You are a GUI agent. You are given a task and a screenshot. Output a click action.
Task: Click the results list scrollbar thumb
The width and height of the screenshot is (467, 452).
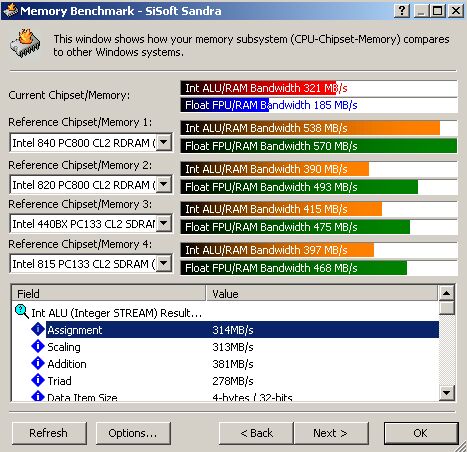click(447, 308)
